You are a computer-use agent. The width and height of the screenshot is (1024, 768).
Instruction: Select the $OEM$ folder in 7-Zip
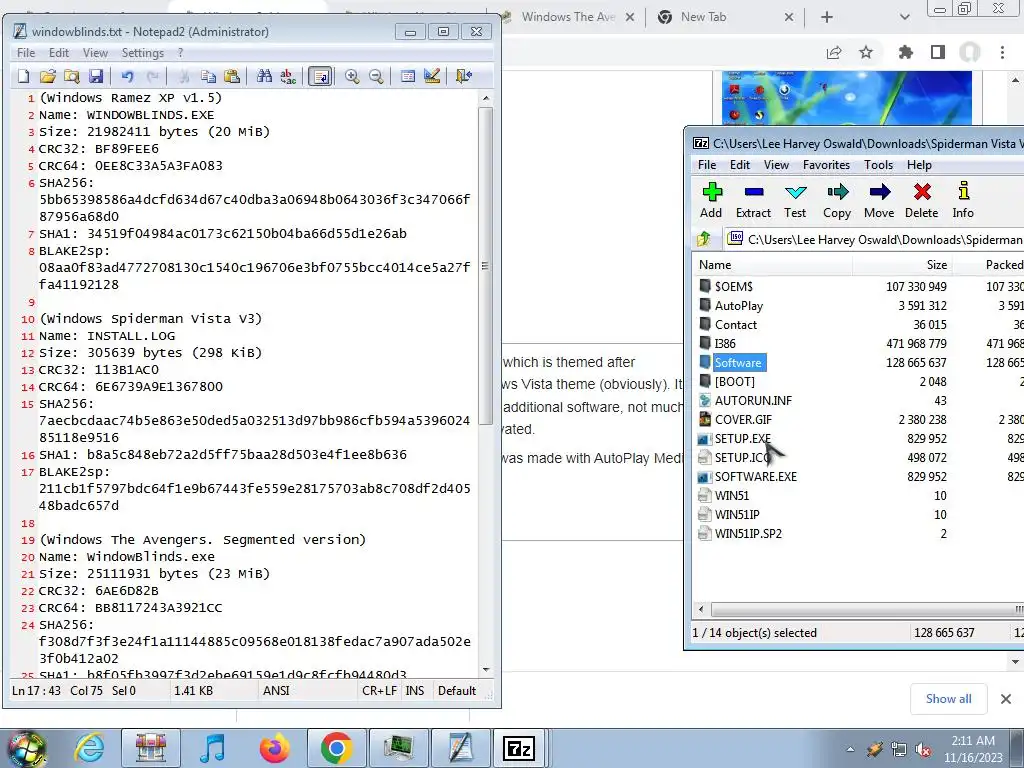(x=733, y=286)
